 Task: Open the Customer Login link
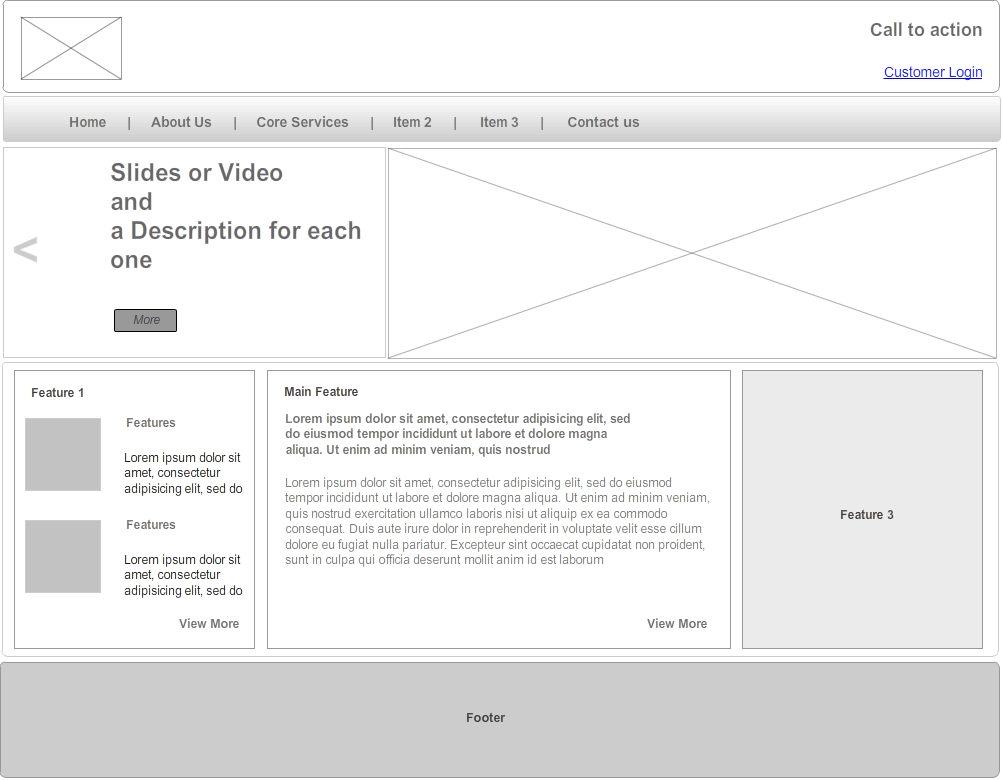coord(933,72)
